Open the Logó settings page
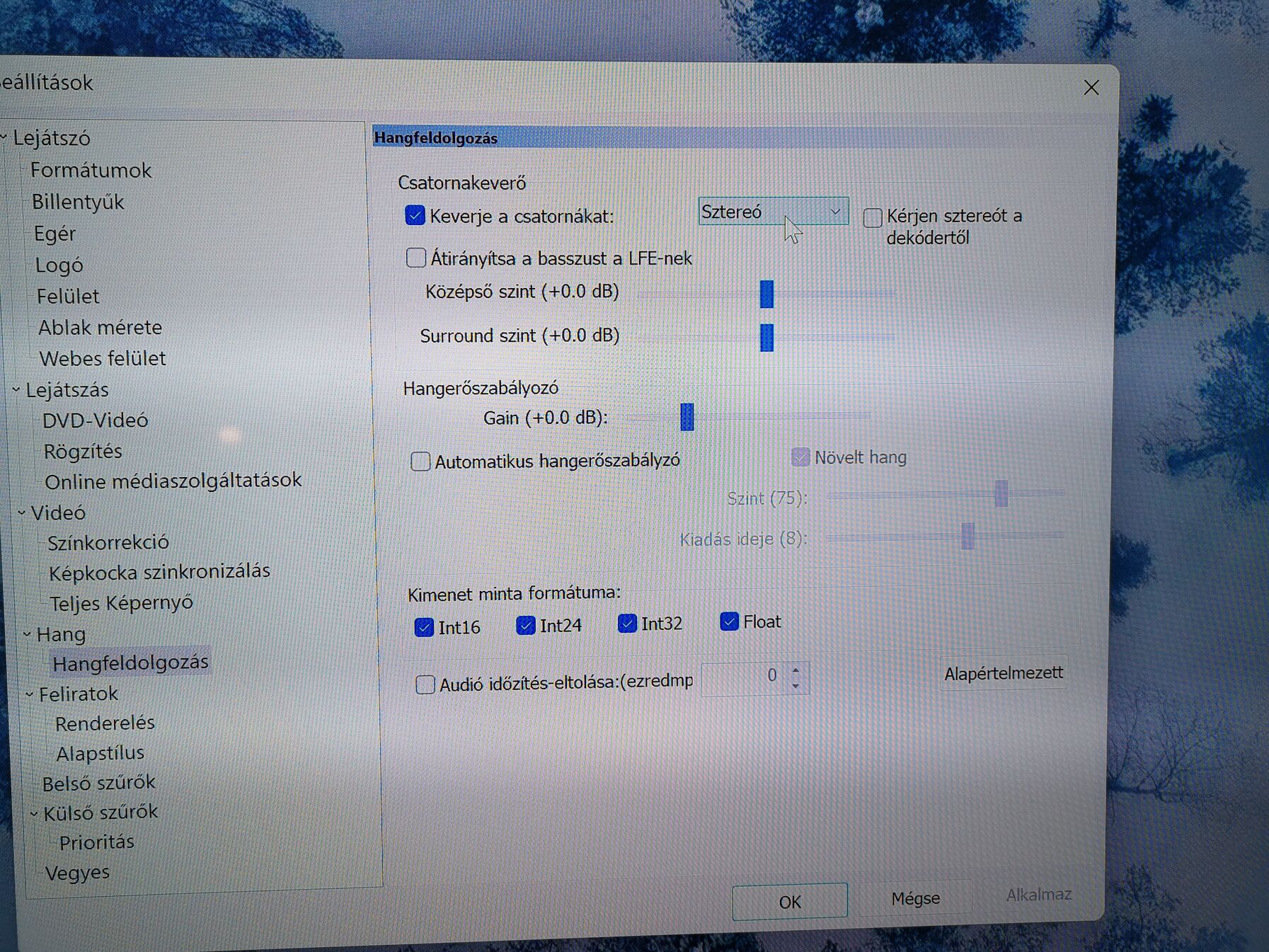The image size is (1269, 952). click(59, 265)
